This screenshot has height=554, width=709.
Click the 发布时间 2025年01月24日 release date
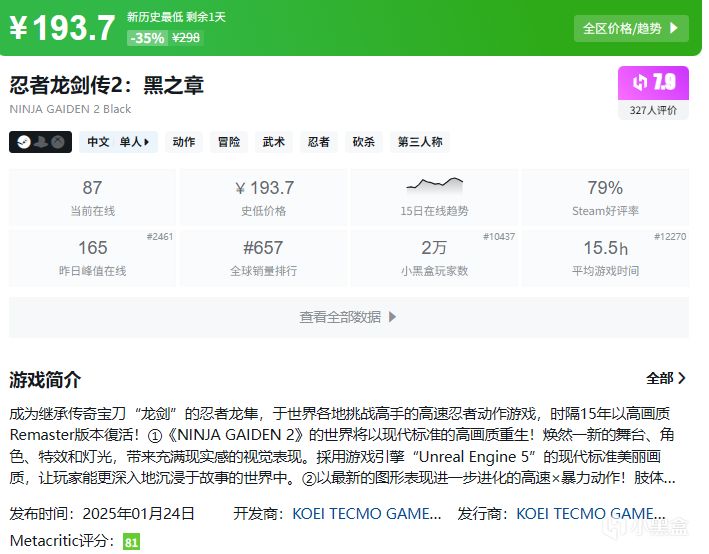(x=102, y=514)
